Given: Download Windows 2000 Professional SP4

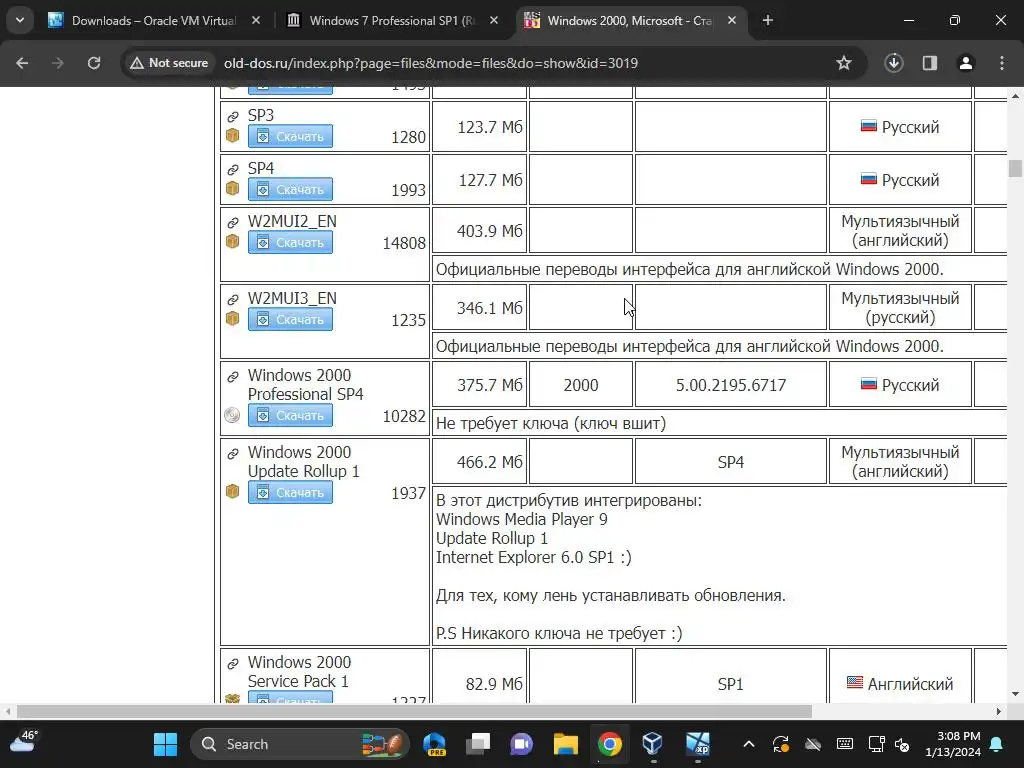Looking at the screenshot, I should (290, 415).
